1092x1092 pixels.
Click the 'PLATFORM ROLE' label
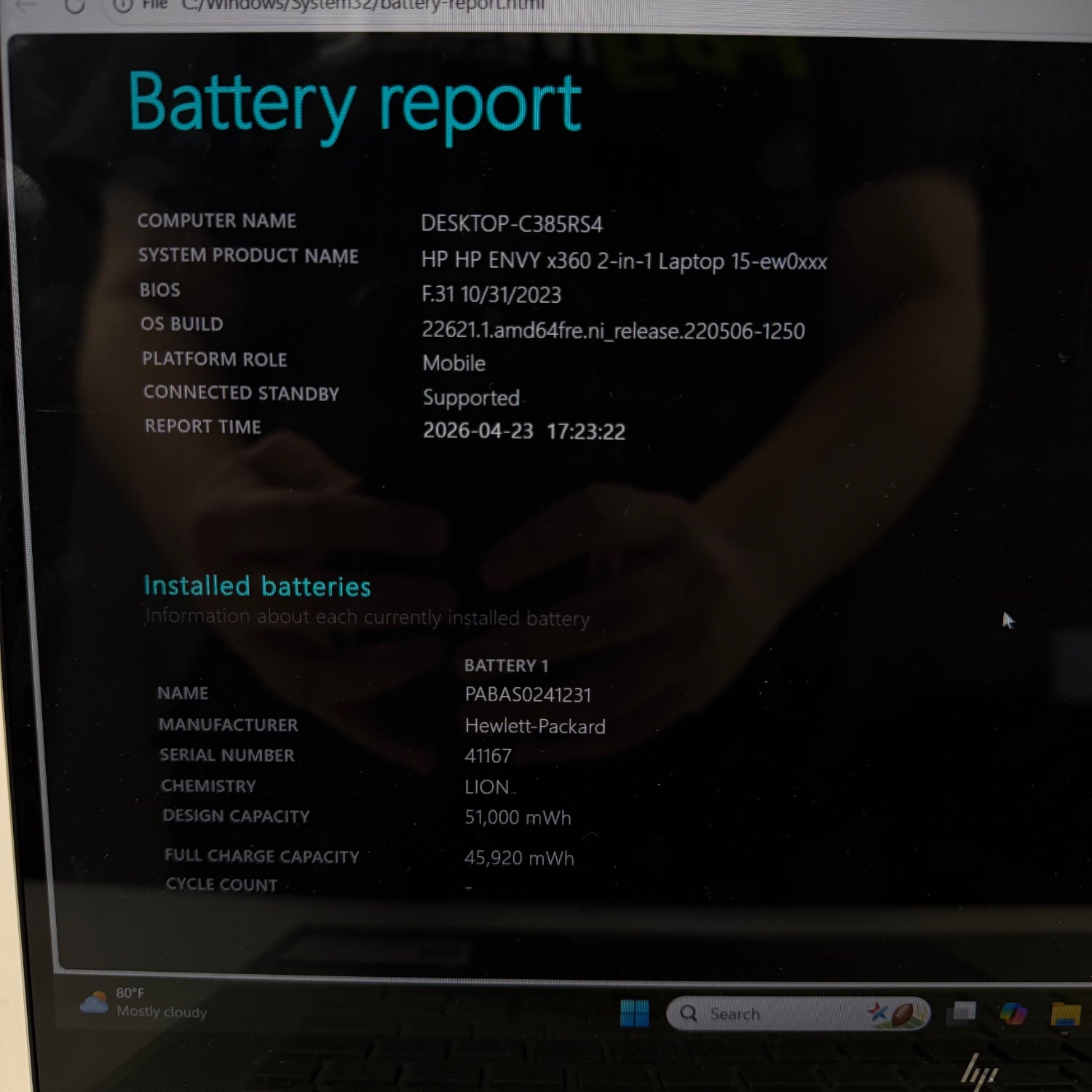coord(215,359)
